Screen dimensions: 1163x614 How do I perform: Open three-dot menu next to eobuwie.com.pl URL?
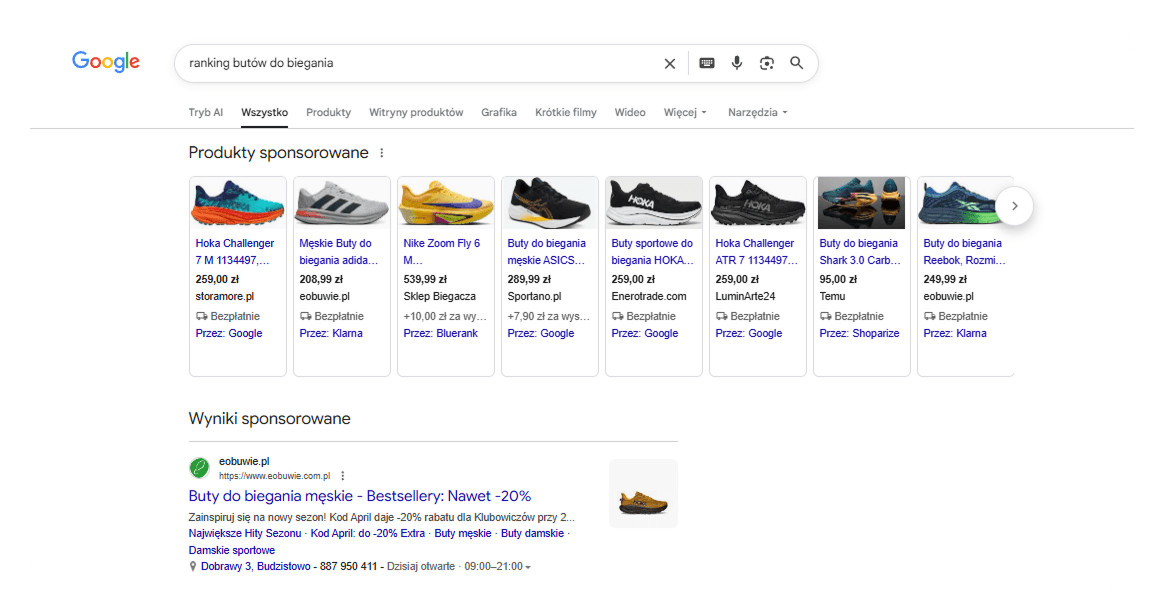[x=343, y=476]
